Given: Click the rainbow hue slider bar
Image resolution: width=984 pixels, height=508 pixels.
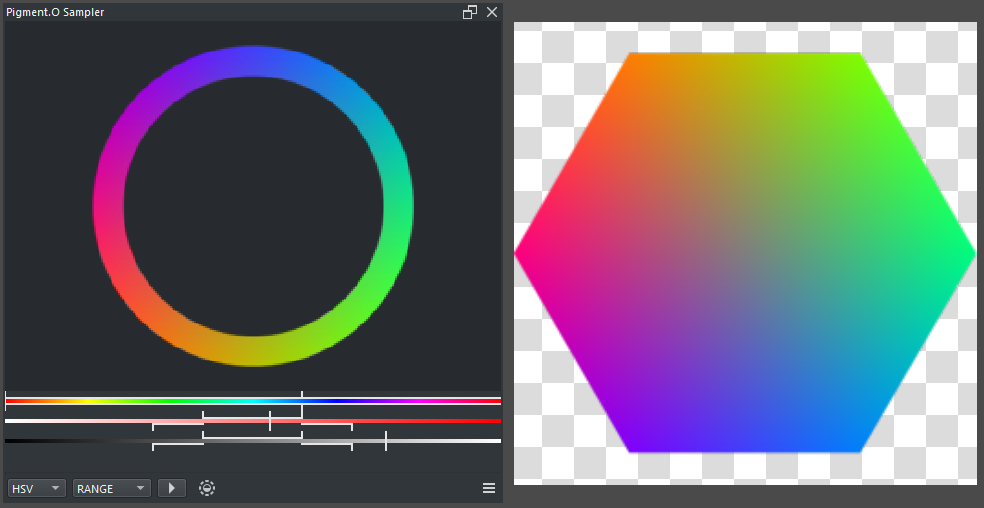Looking at the screenshot, I should [253, 401].
